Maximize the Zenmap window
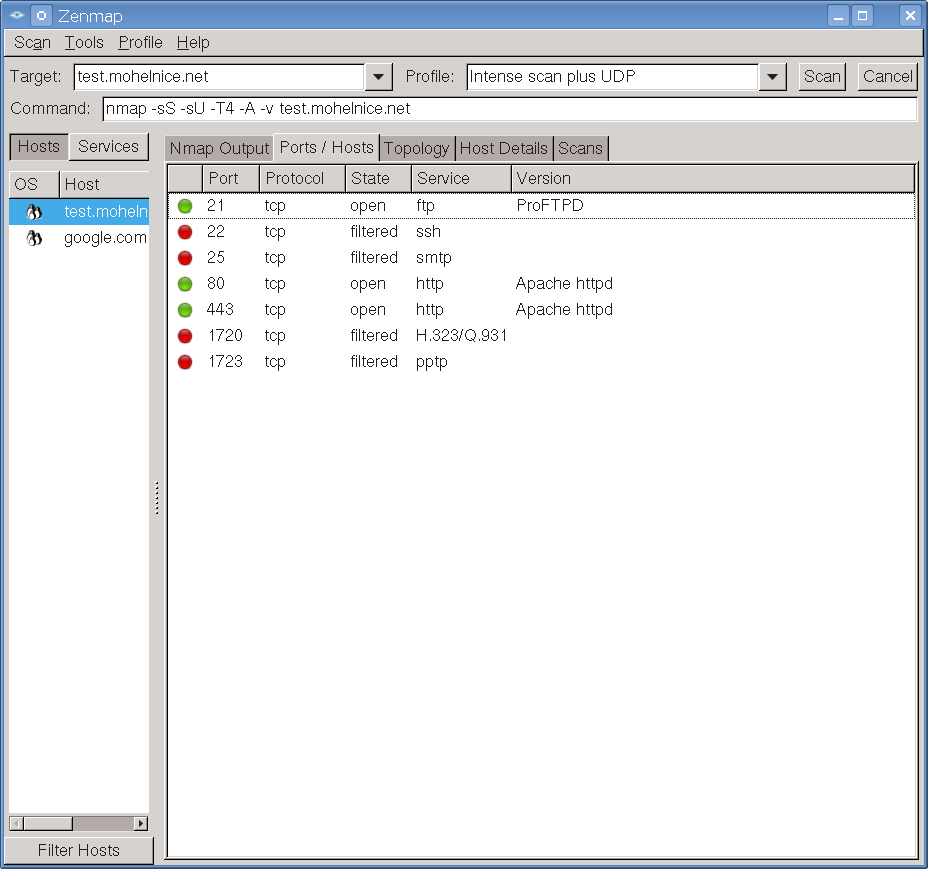Image resolution: width=928 pixels, height=869 pixels. click(x=862, y=16)
